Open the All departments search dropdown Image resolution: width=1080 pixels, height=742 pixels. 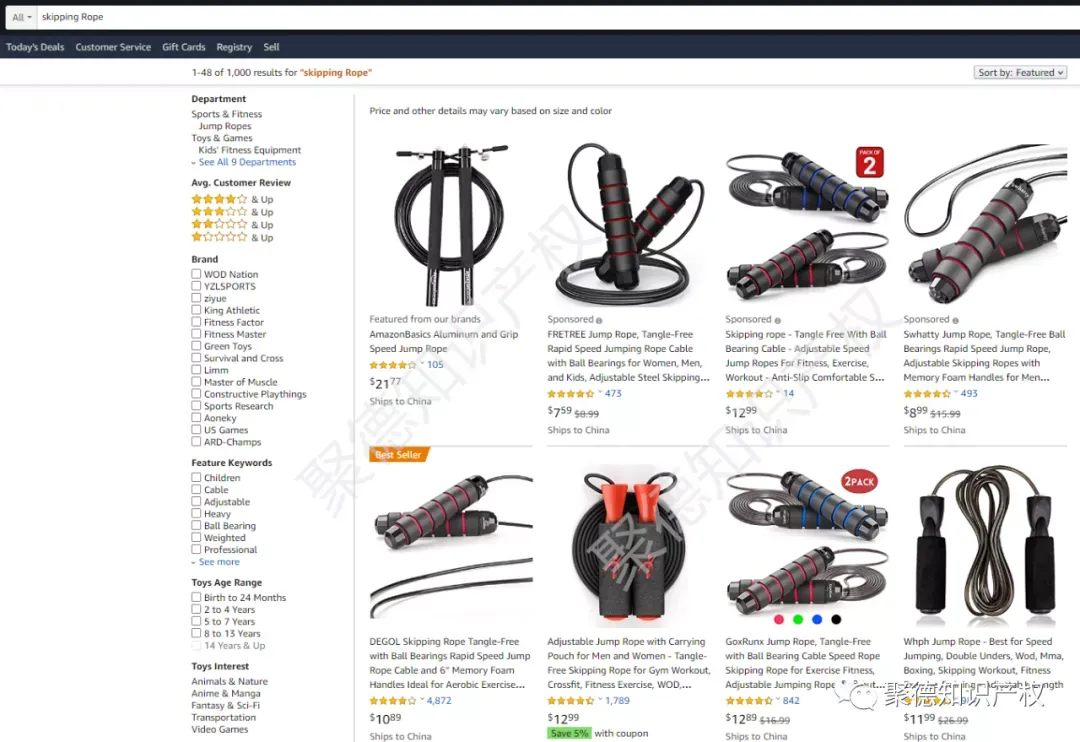click(21, 17)
